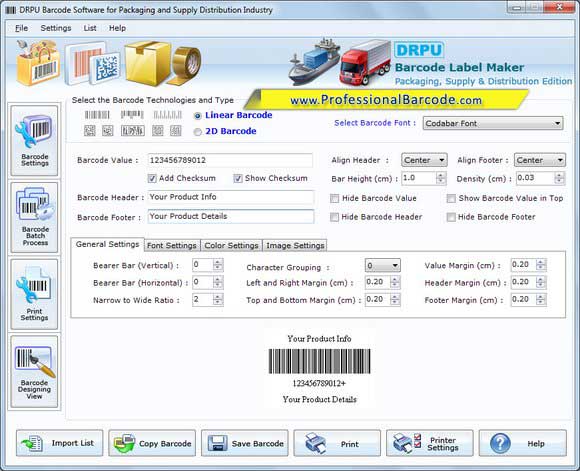Click the red truck banner image

(x=365, y=62)
